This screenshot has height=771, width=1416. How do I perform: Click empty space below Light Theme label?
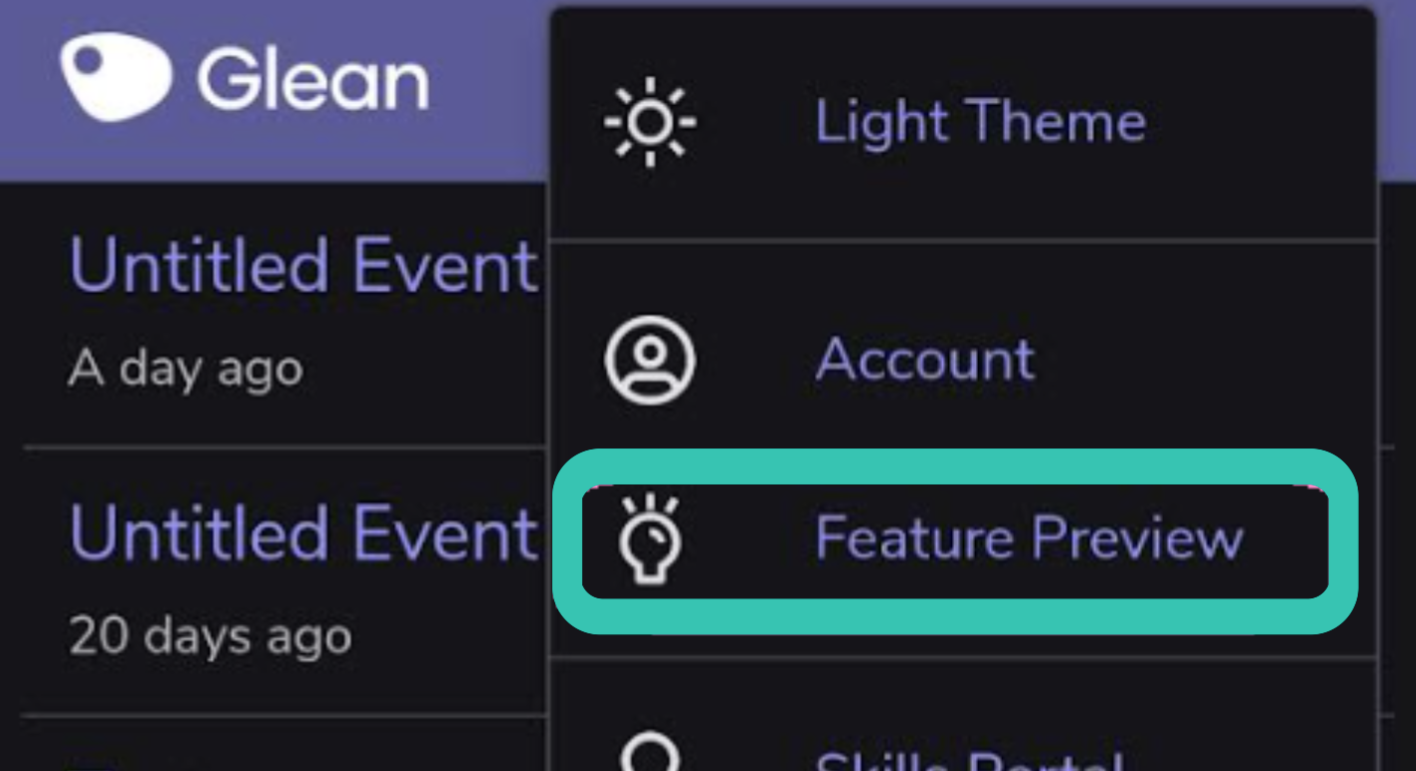980,195
